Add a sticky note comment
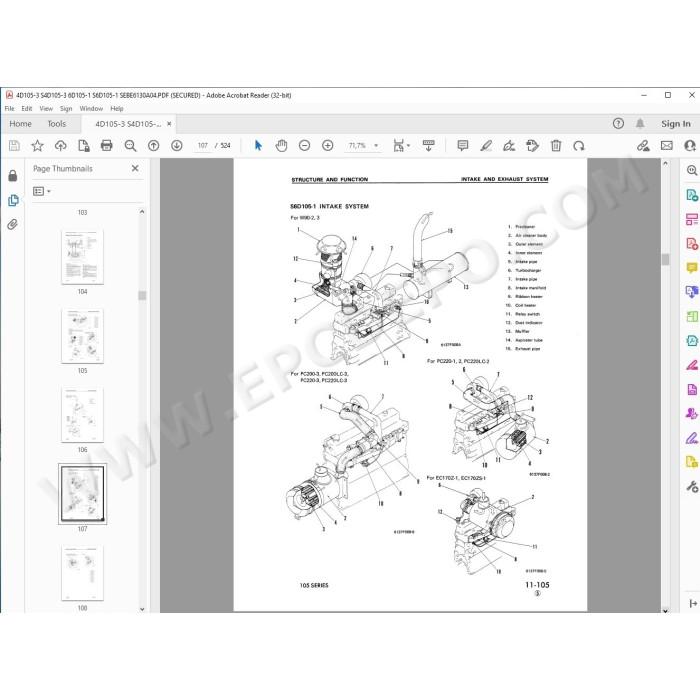This screenshot has width=700, height=700. pyautogui.click(x=463, y=146)
